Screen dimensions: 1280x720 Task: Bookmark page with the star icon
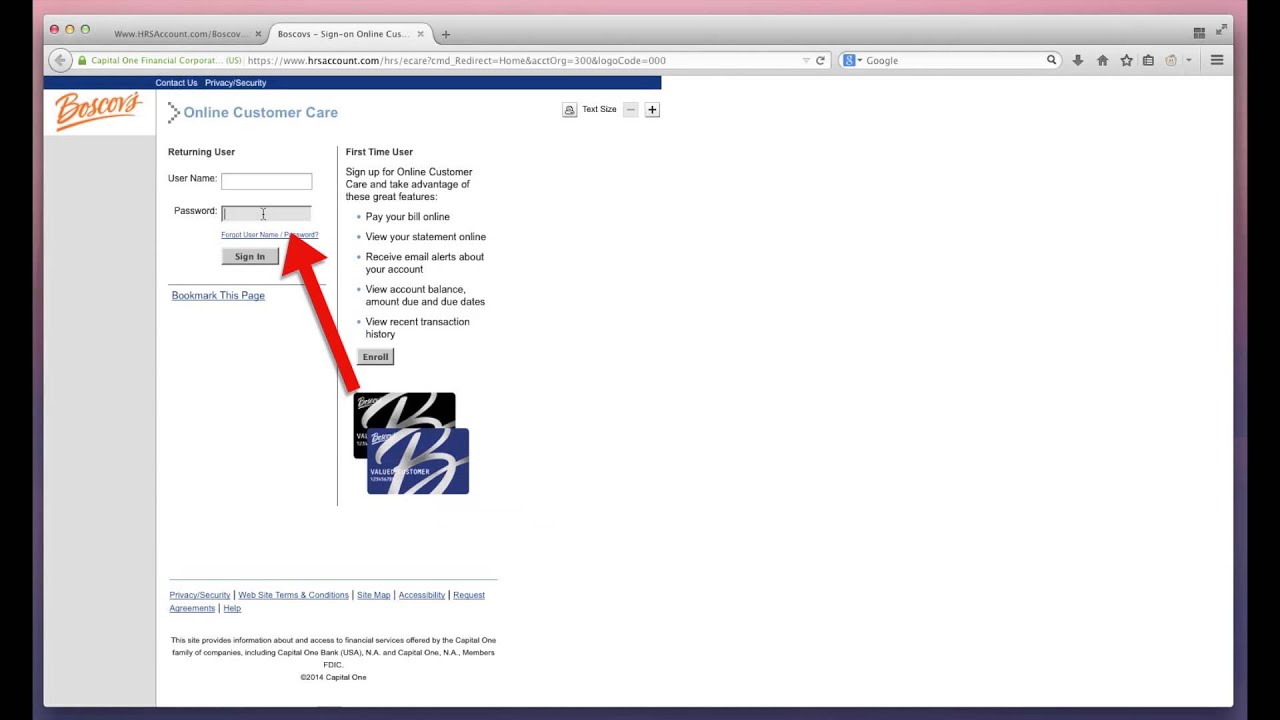point(1126,60)
